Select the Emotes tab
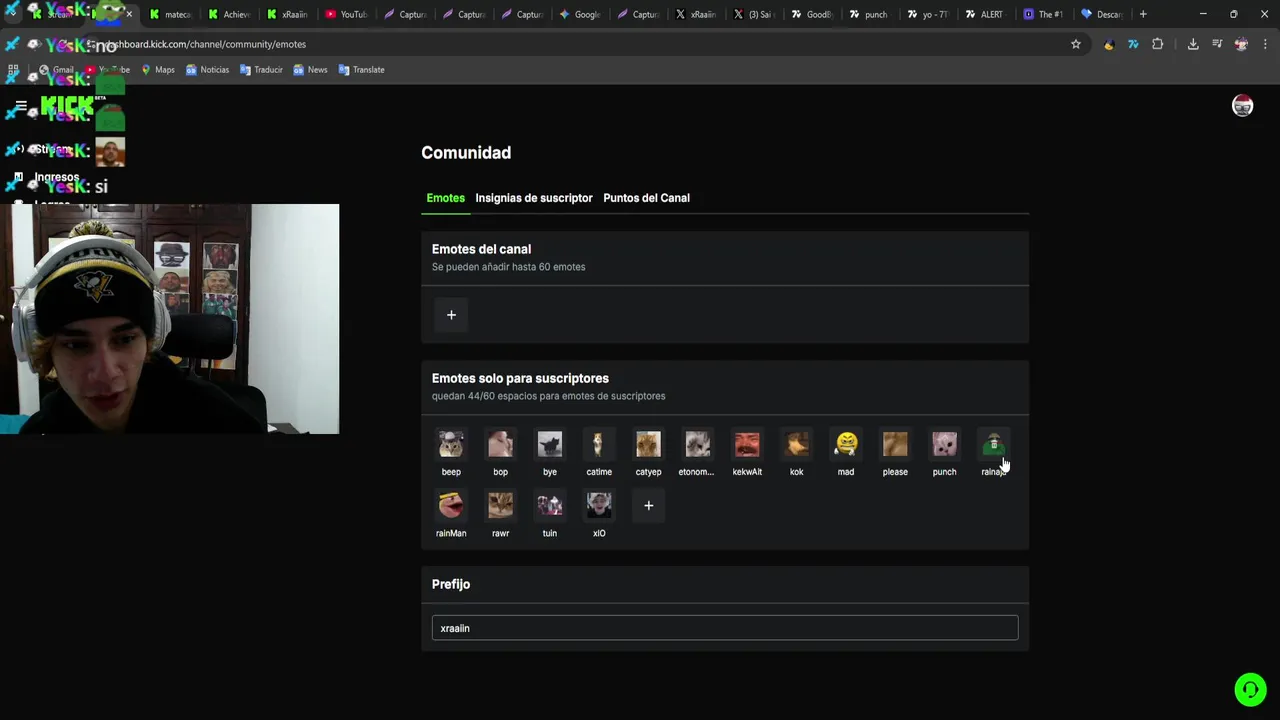 click(x=445, y=198)
